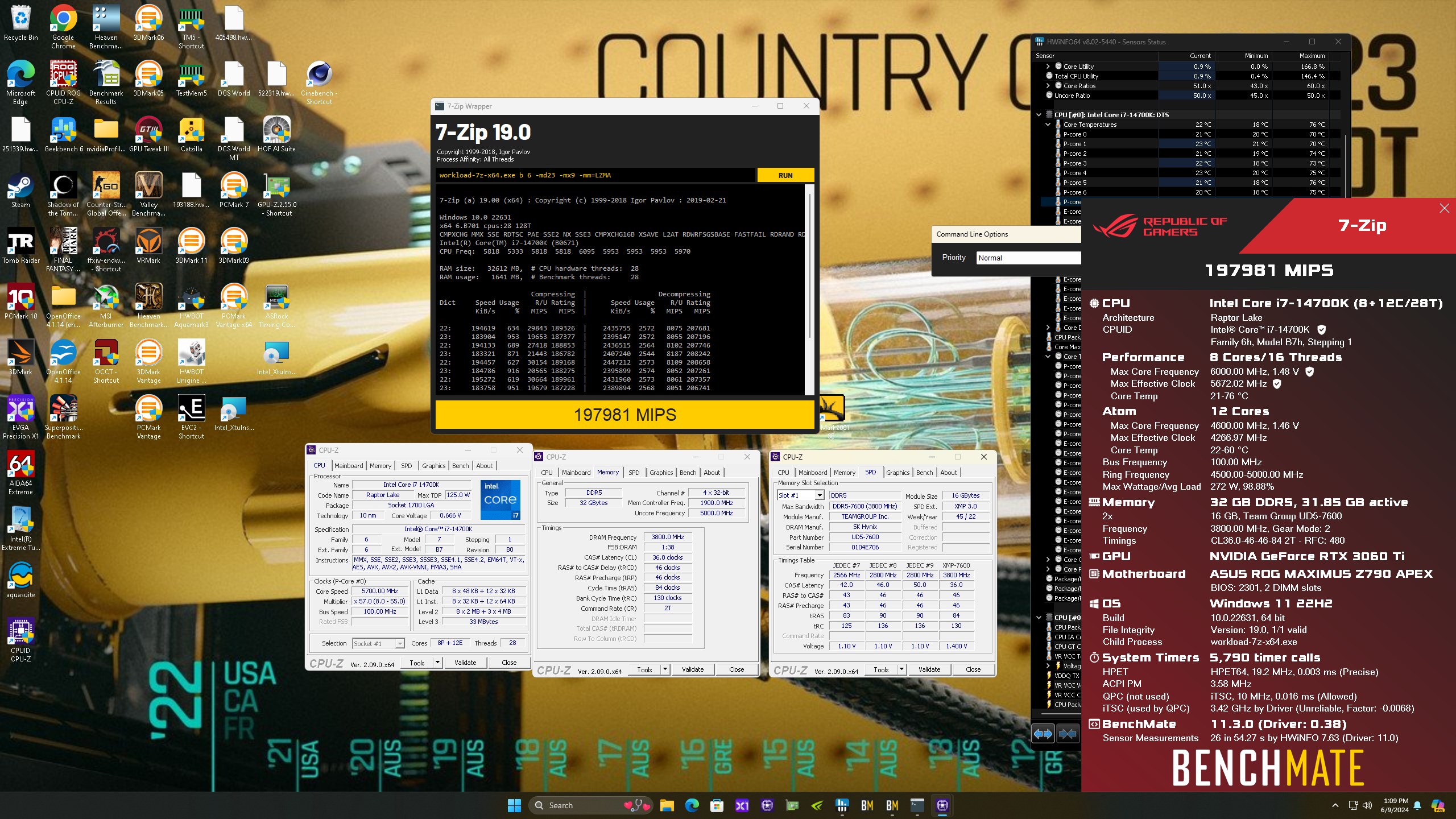Click the 197981 MIPS yellow result bar
Screen dimensions: 1456x819
click(625, 415)
